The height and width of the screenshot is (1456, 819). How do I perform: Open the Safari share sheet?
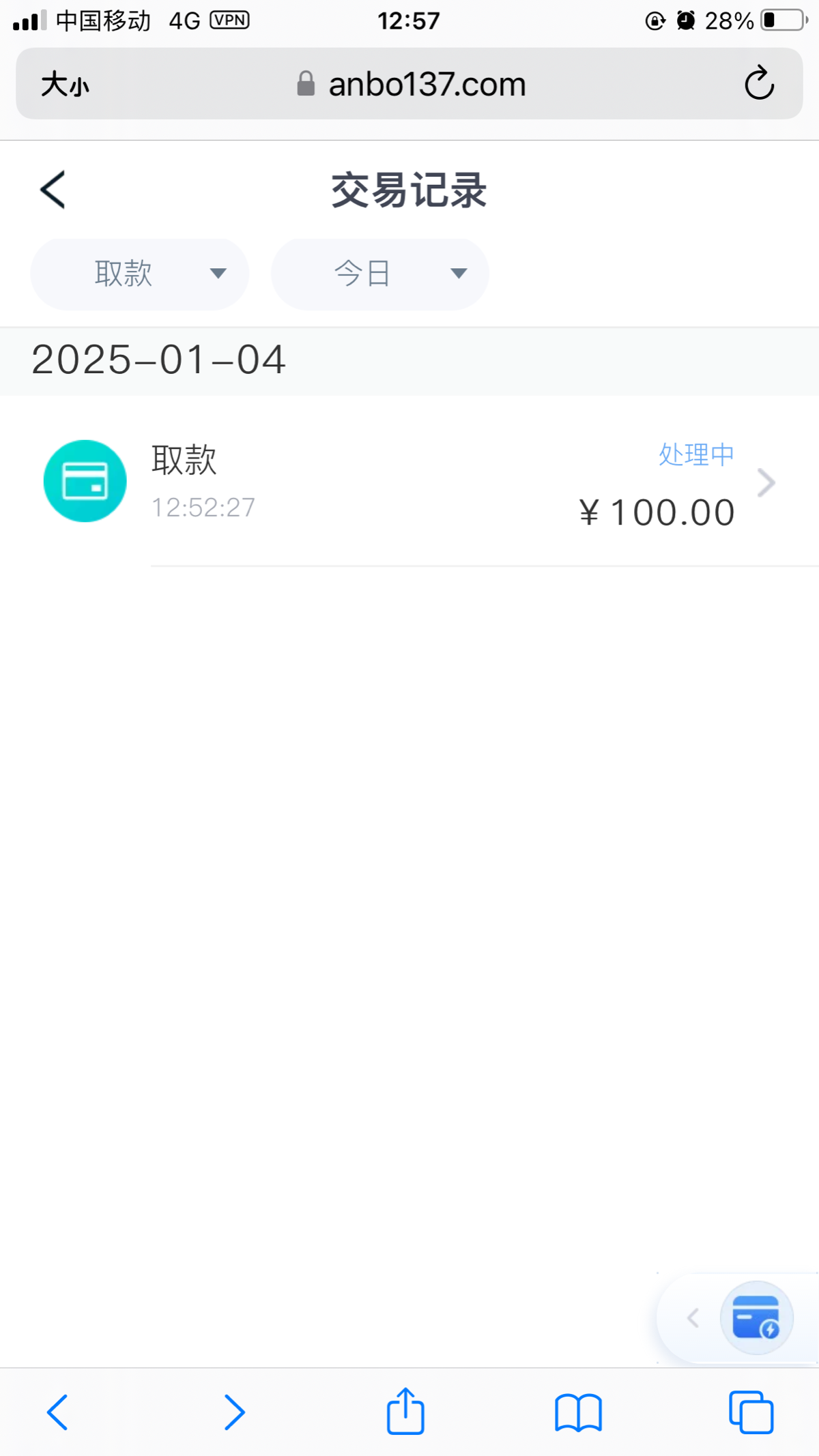tap(405, 1411)
